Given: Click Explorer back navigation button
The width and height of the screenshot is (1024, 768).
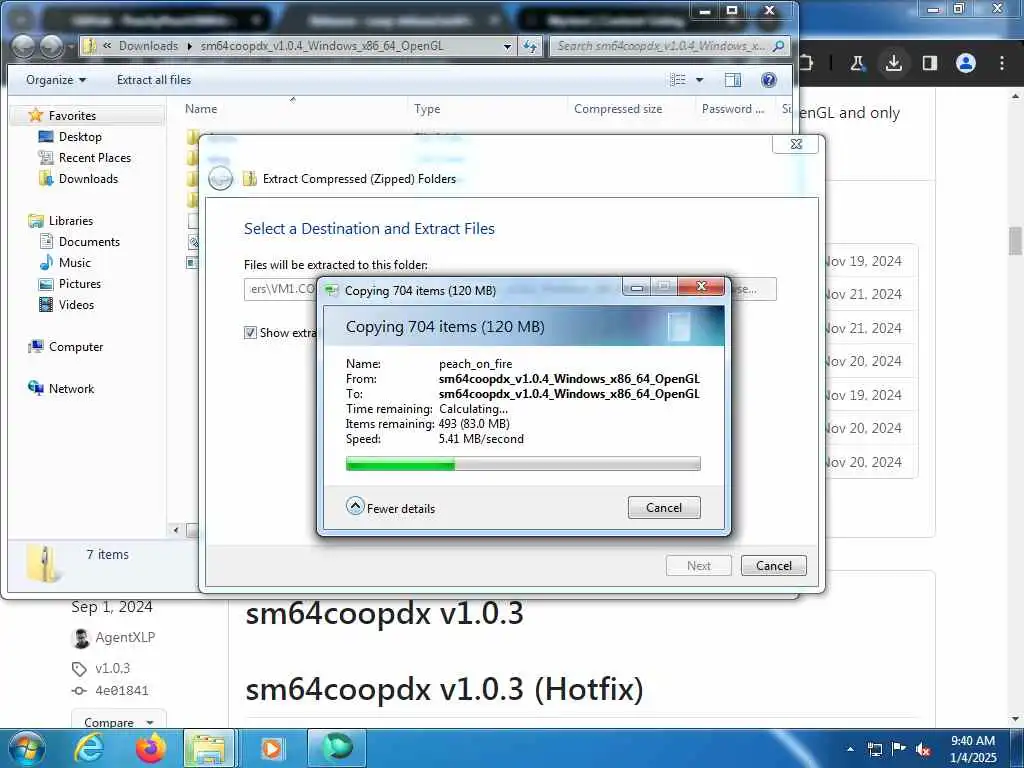Looking at the screenshot, I should click(24, 46).
